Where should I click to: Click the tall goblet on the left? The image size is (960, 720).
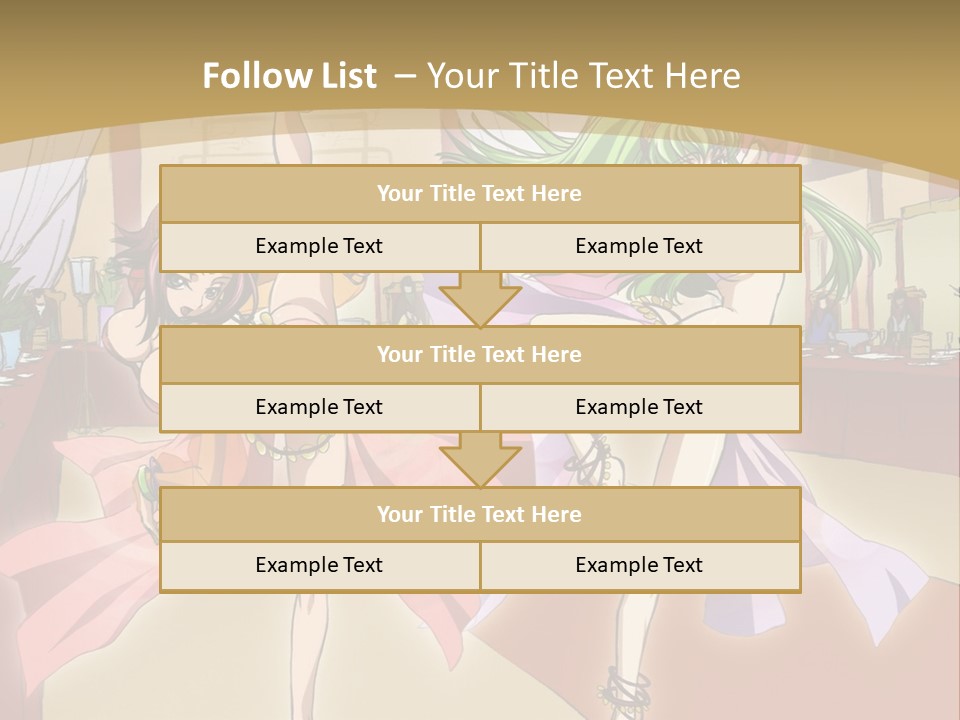tap(80, 290)
